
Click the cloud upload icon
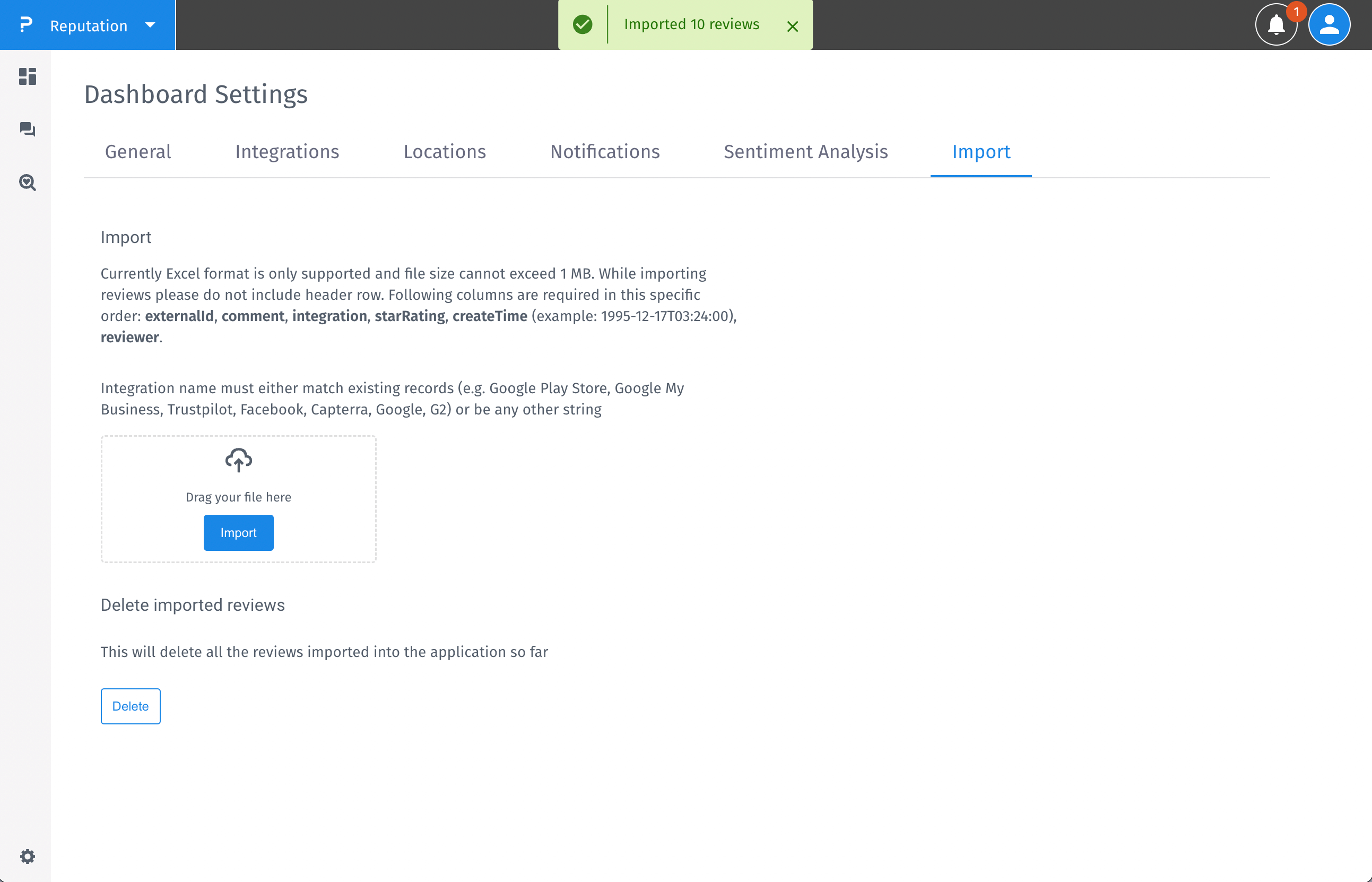pyautogui.click(x=238, y=460)
